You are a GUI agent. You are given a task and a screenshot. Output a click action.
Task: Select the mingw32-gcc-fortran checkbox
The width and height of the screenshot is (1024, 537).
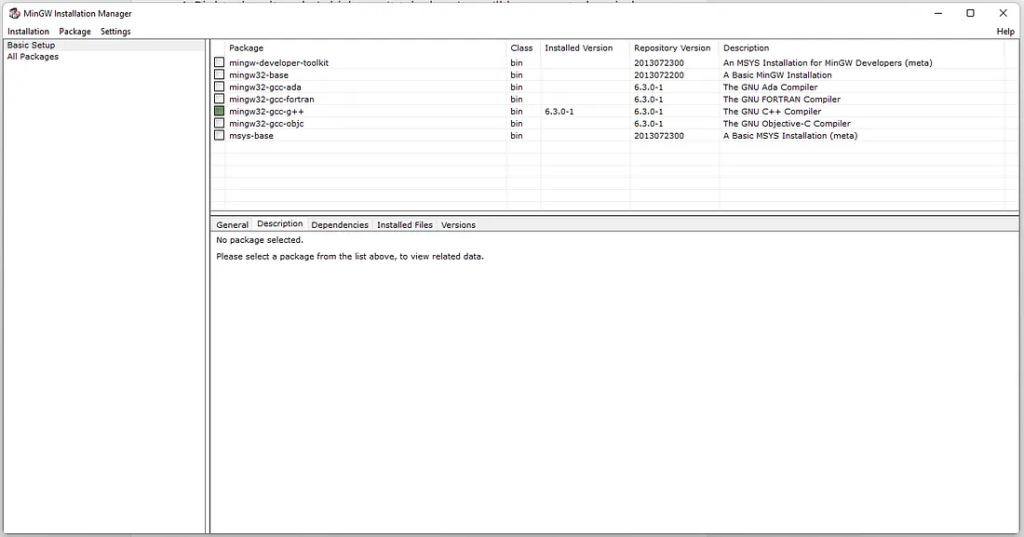219,99
